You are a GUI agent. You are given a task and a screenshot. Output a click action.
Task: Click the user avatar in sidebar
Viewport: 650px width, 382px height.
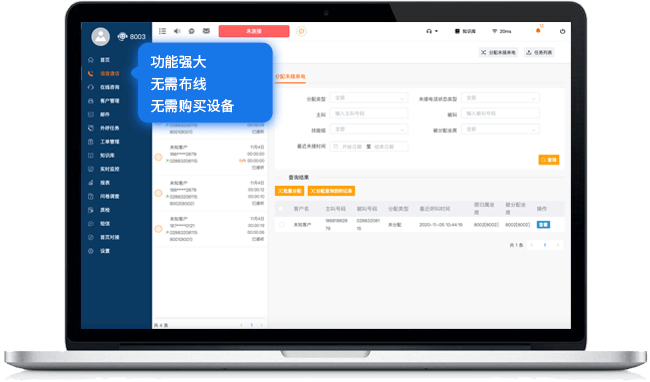(x=100, y=37)
